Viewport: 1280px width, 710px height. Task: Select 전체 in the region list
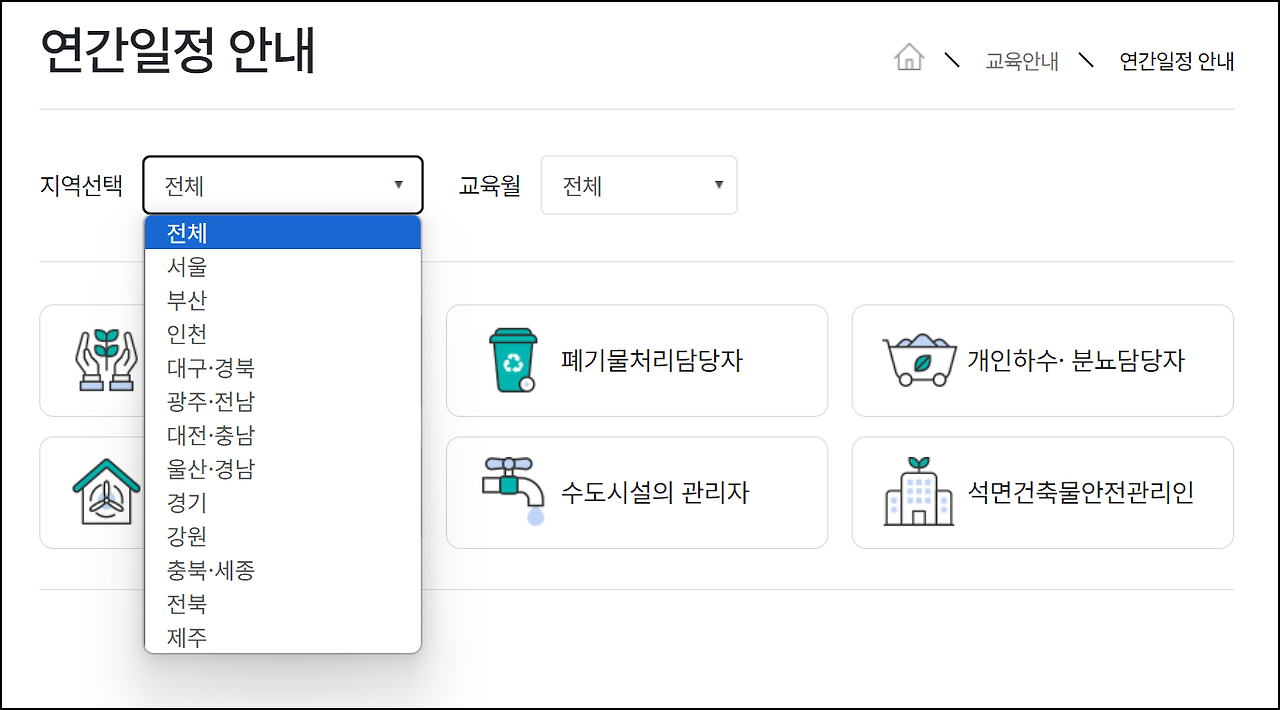283,233
